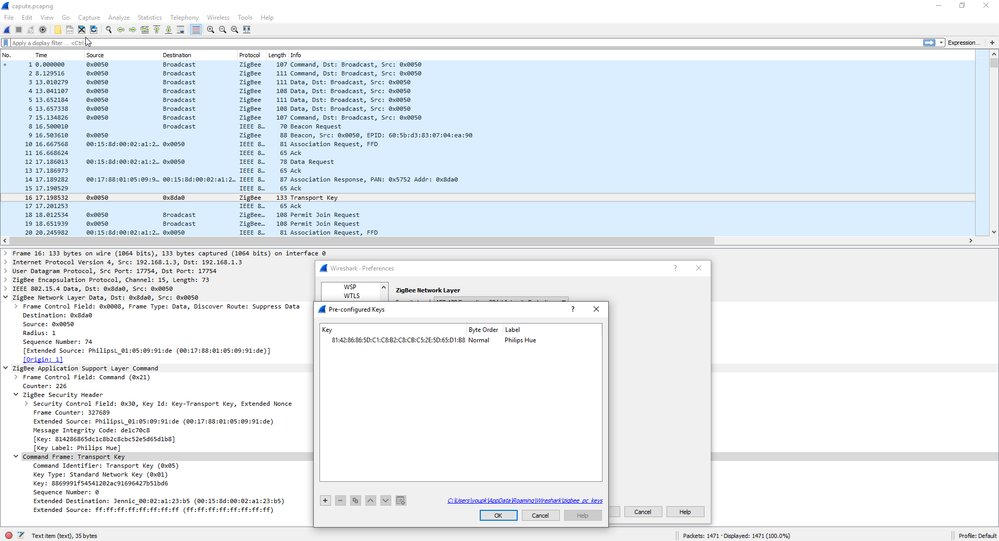Open capture options gear icon
The width and height of the screenshot is (999, 541).
point(43,29)
